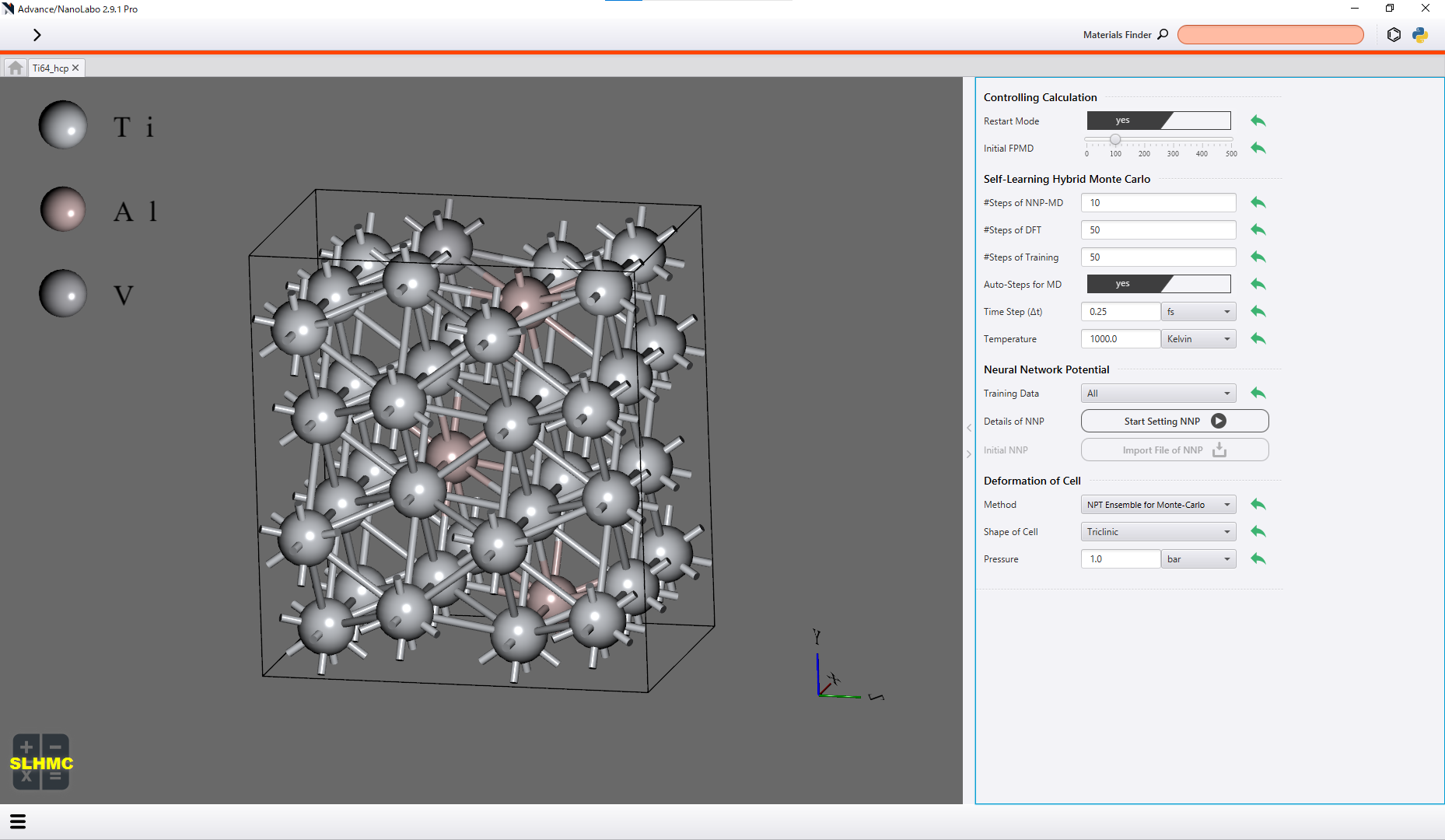Open the Shape of Cell dropdown

tap(1159, 531)
